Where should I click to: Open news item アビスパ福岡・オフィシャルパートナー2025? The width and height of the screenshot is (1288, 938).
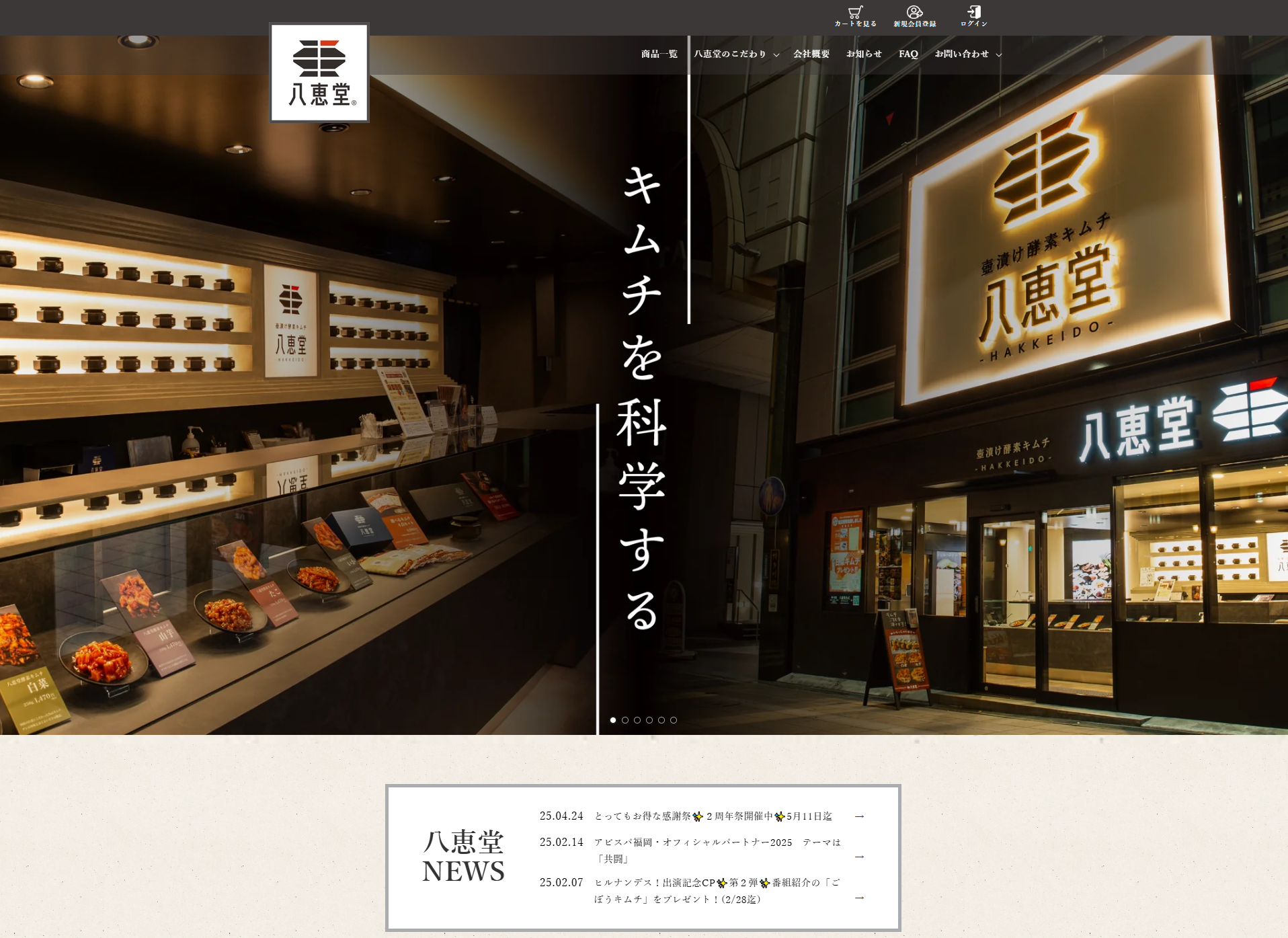point(717,851)
